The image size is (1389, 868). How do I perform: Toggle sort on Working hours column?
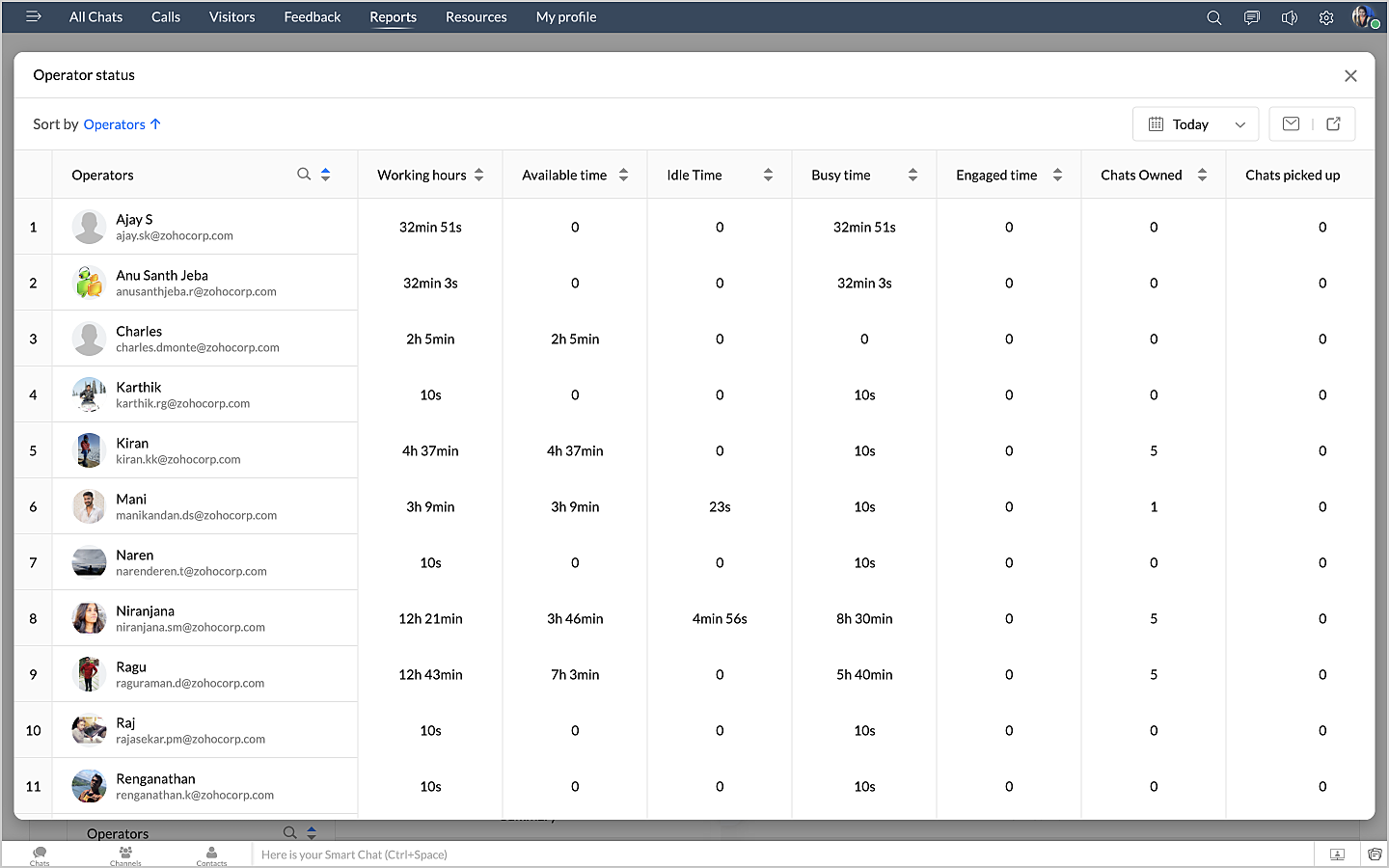(478, 175)
